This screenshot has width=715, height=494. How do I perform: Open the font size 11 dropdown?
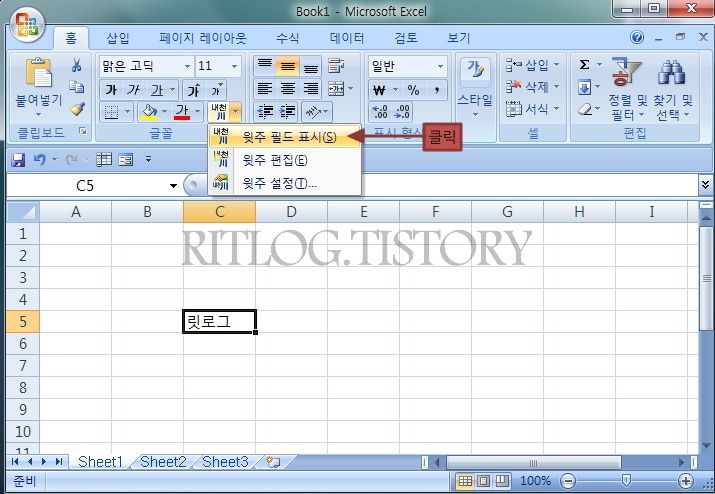pos(234,67)
